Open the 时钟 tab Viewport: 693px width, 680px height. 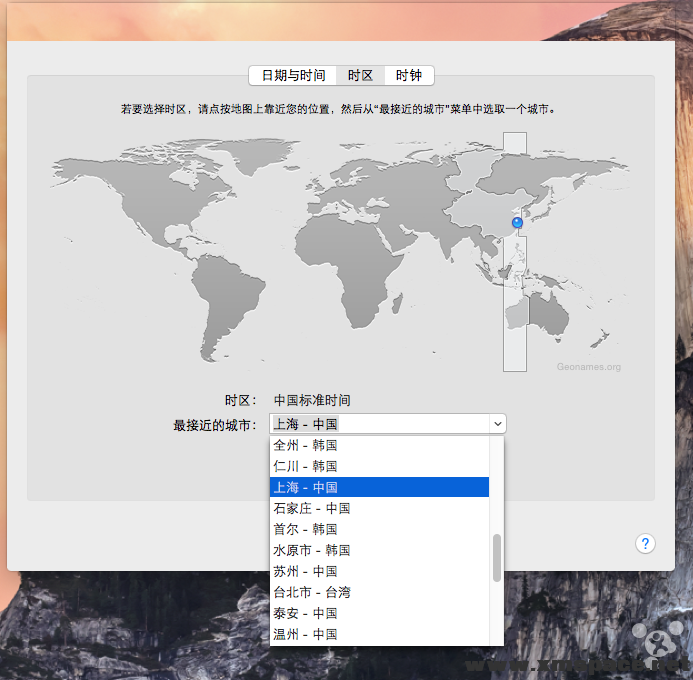(409, 75)
